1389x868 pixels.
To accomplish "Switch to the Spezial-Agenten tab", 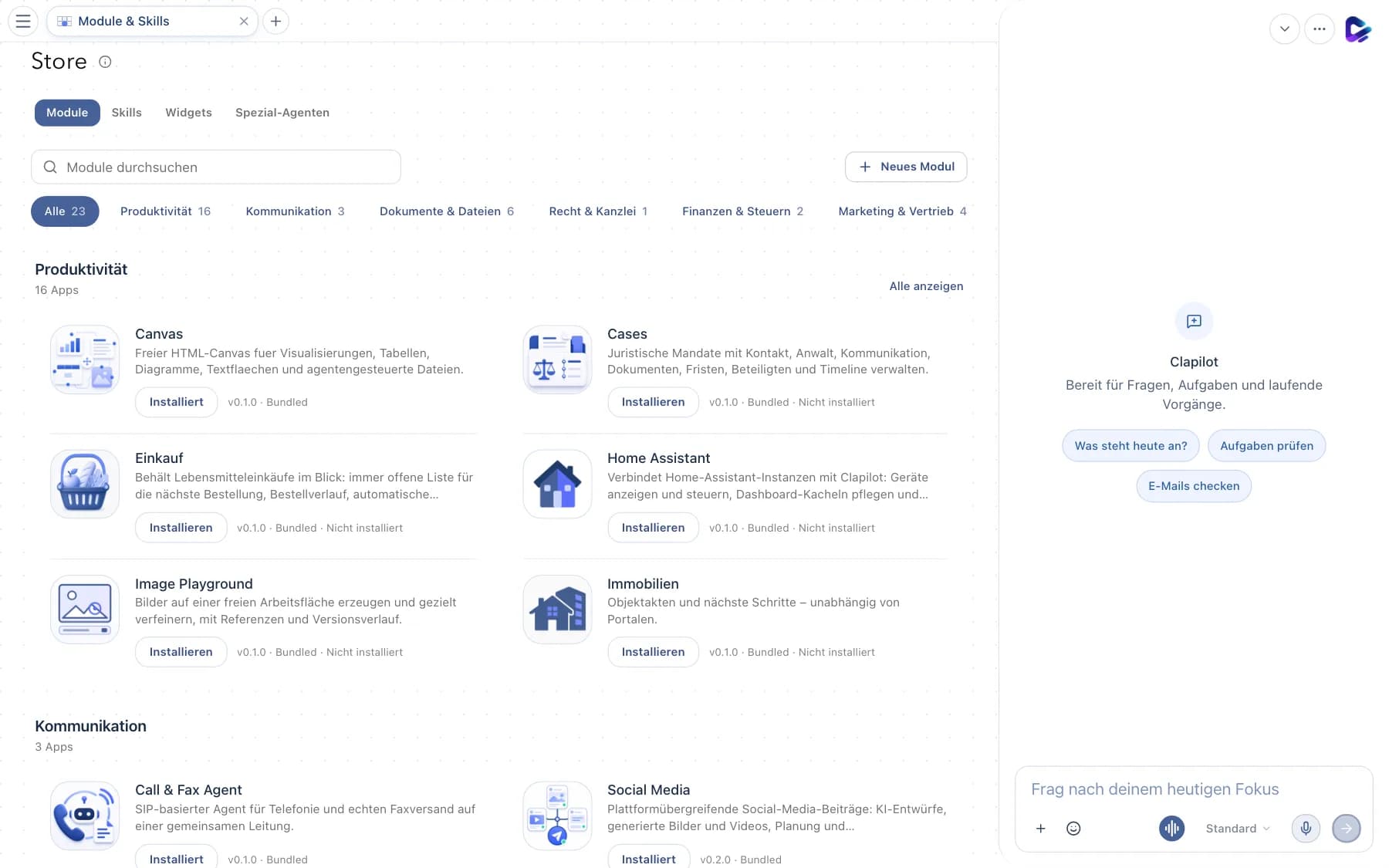I will (x=282, y=113).
